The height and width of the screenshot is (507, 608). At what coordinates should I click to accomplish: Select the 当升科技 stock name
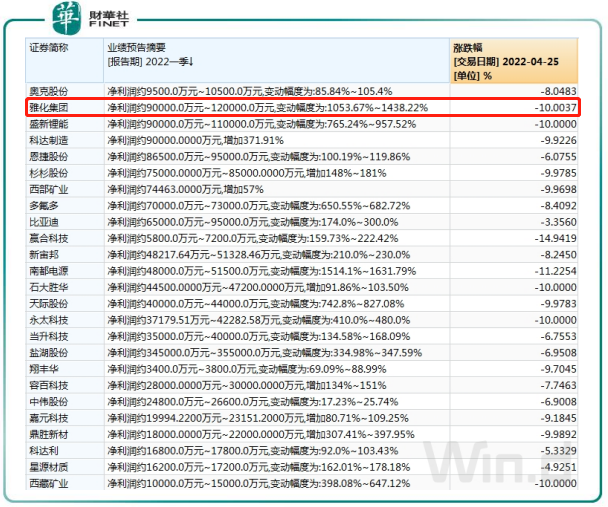(x=49, y=336)
